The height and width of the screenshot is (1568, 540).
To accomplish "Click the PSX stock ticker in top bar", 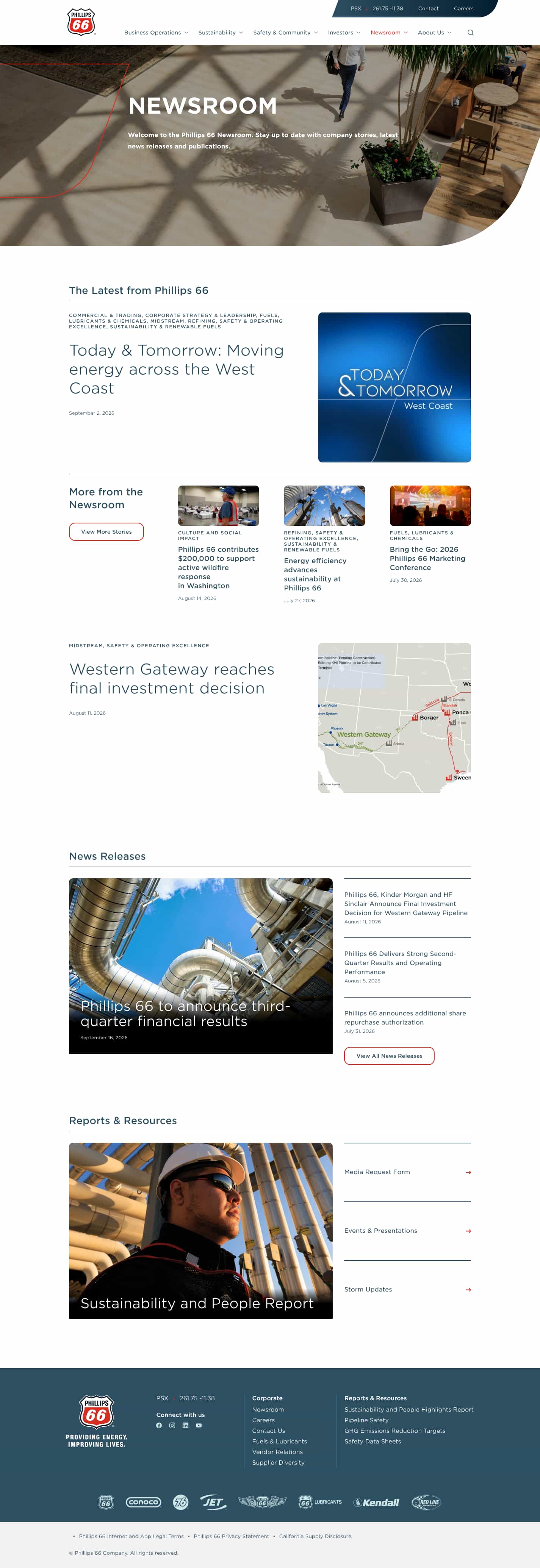I will 377,8.
